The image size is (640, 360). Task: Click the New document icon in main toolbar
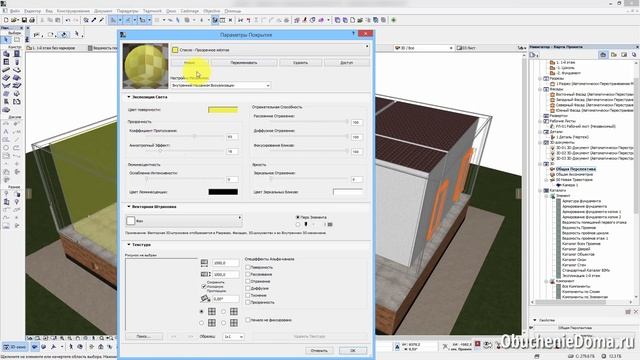click(x=6, y=20)
